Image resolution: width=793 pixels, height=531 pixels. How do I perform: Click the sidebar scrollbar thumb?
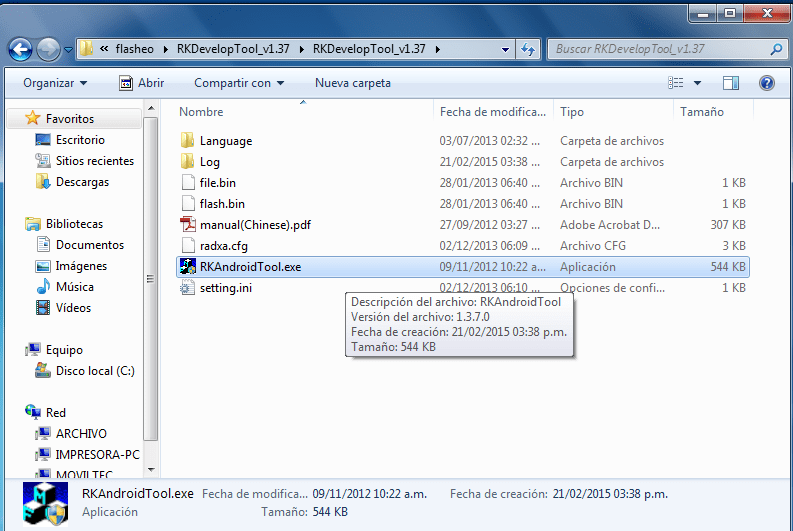pyautogui.click(x=151, y=278)
